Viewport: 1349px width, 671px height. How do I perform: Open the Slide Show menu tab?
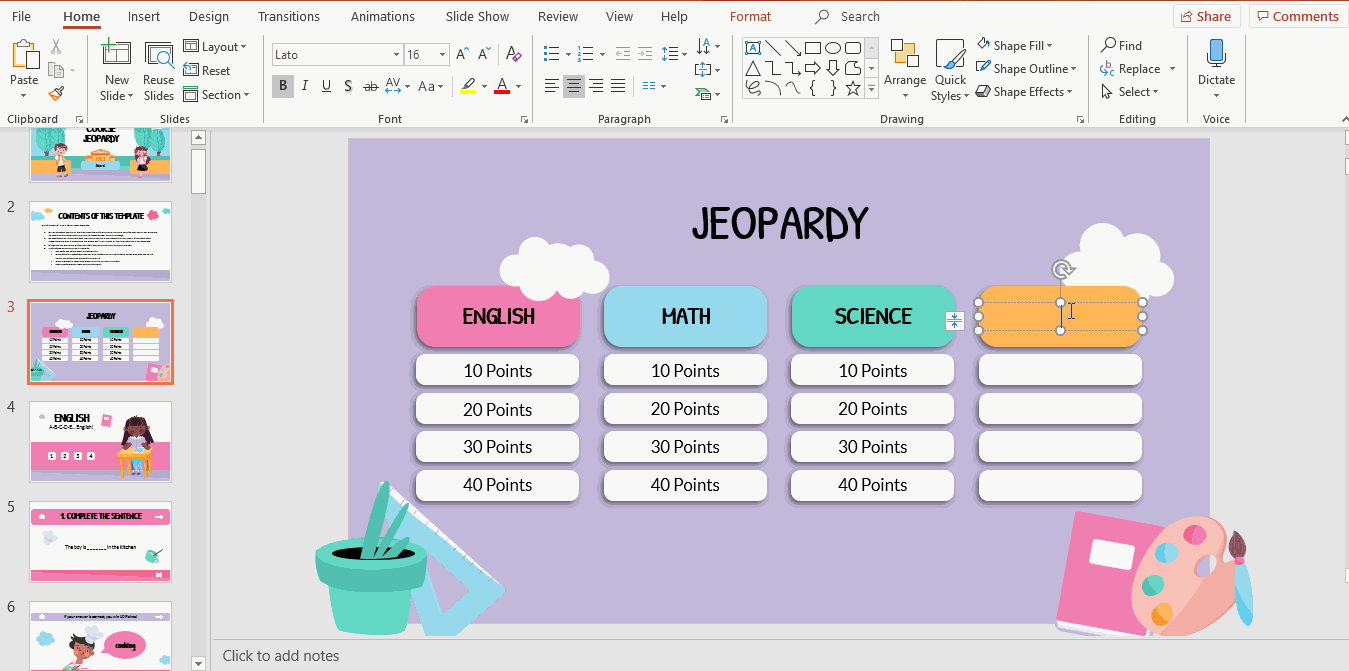[477, 16]
